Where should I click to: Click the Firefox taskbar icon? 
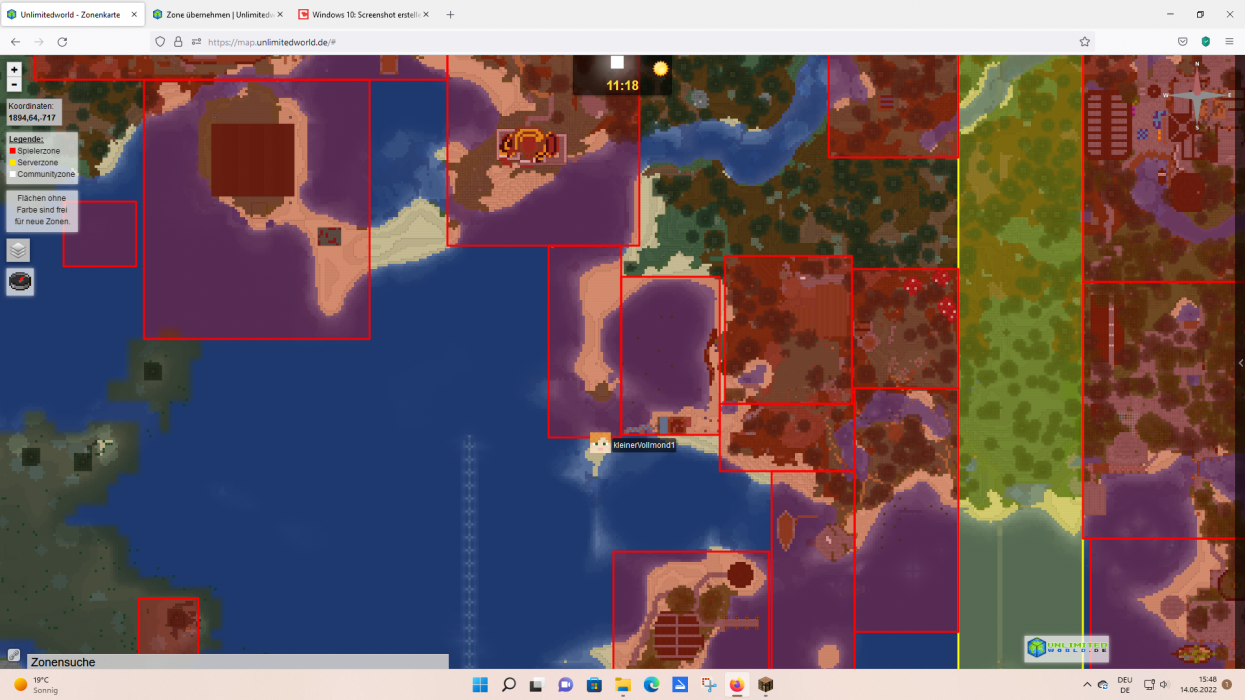737,685
